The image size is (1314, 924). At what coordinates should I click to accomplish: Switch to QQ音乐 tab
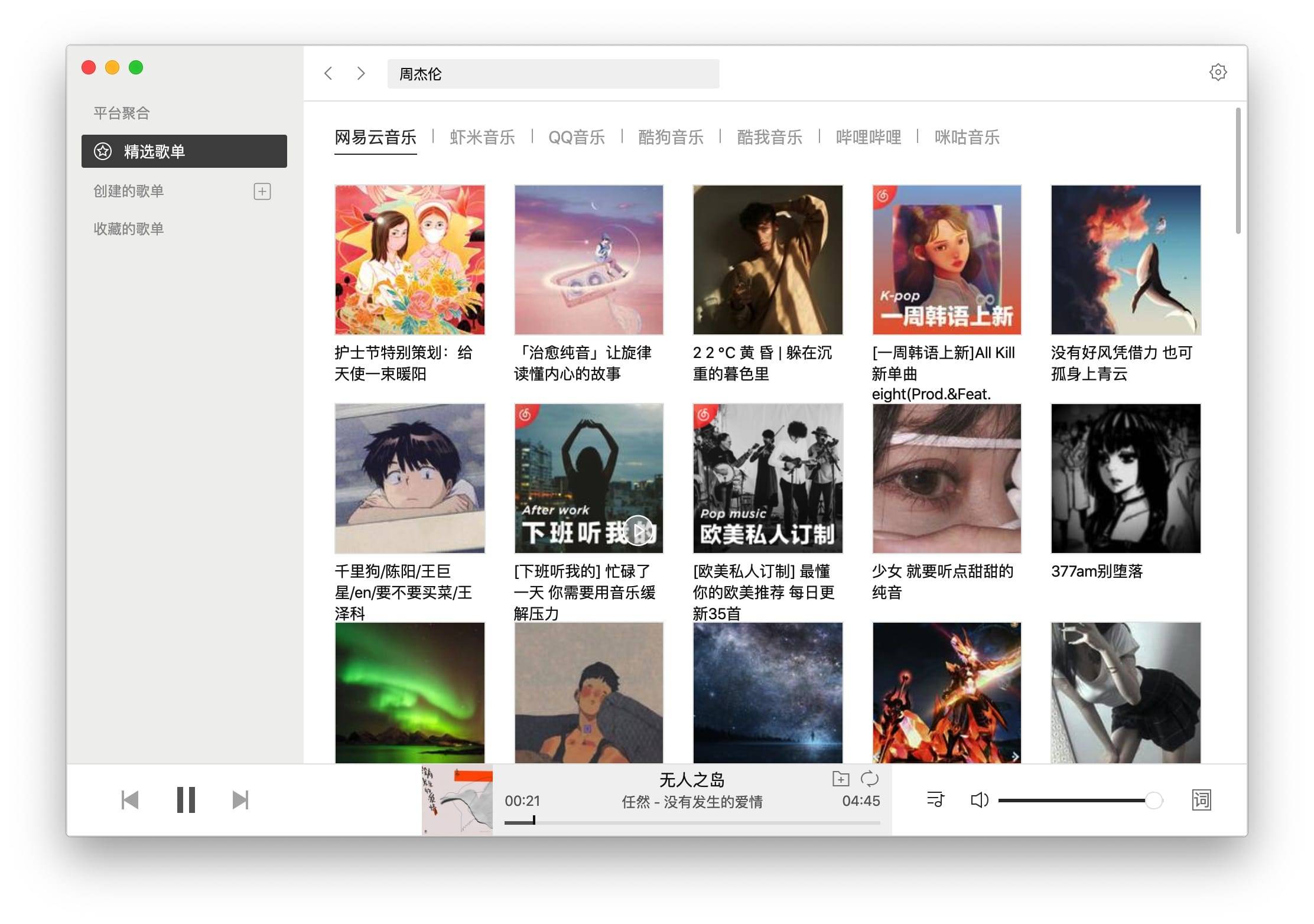[x=576, y=138]
